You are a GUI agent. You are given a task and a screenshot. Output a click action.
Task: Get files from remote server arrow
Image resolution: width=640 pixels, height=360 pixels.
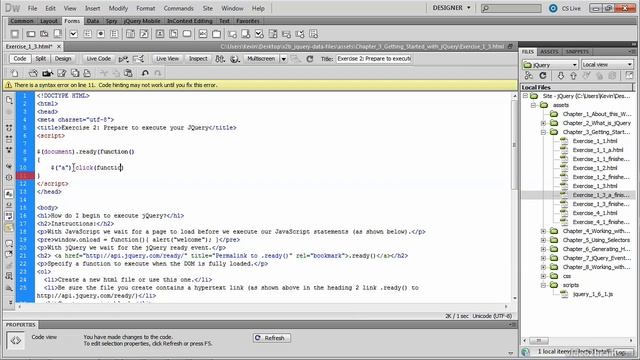[x=560, y=76]
